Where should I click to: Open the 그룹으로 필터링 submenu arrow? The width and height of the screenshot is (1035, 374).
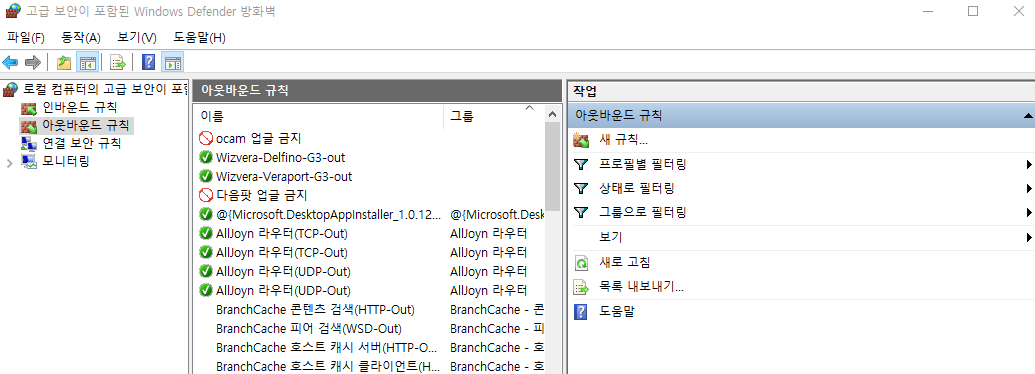click(1029, 213)
